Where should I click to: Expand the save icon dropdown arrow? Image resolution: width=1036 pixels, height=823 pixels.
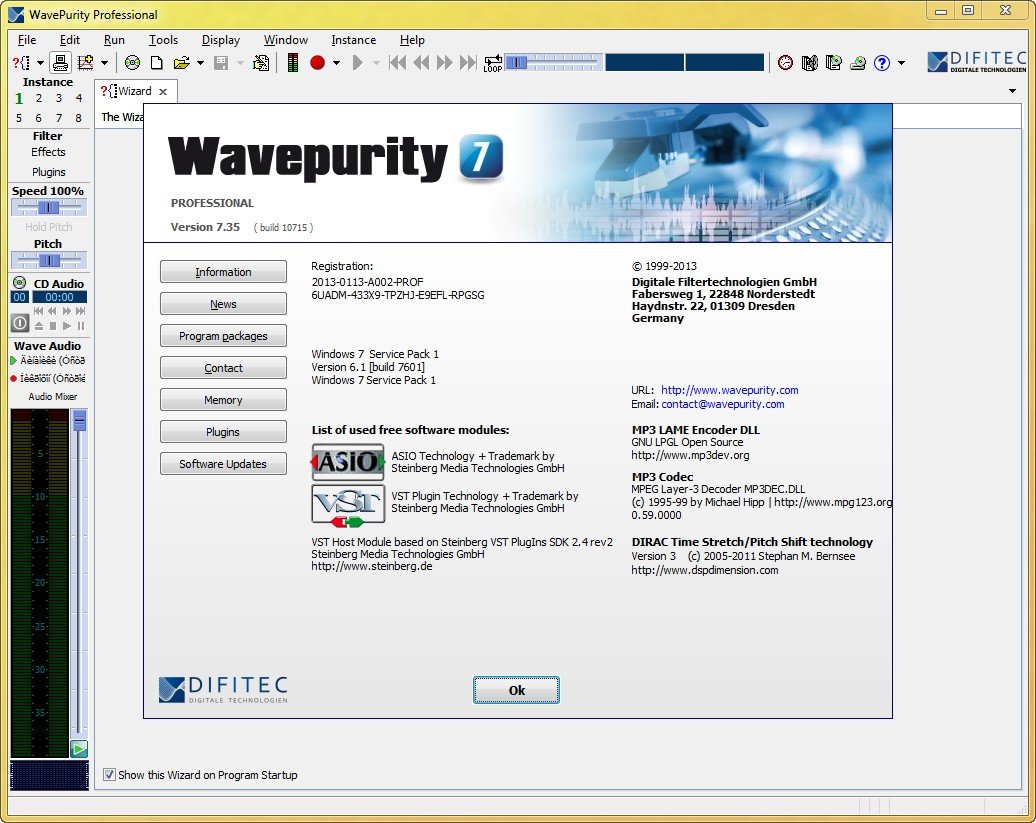[x=240, y=63]
